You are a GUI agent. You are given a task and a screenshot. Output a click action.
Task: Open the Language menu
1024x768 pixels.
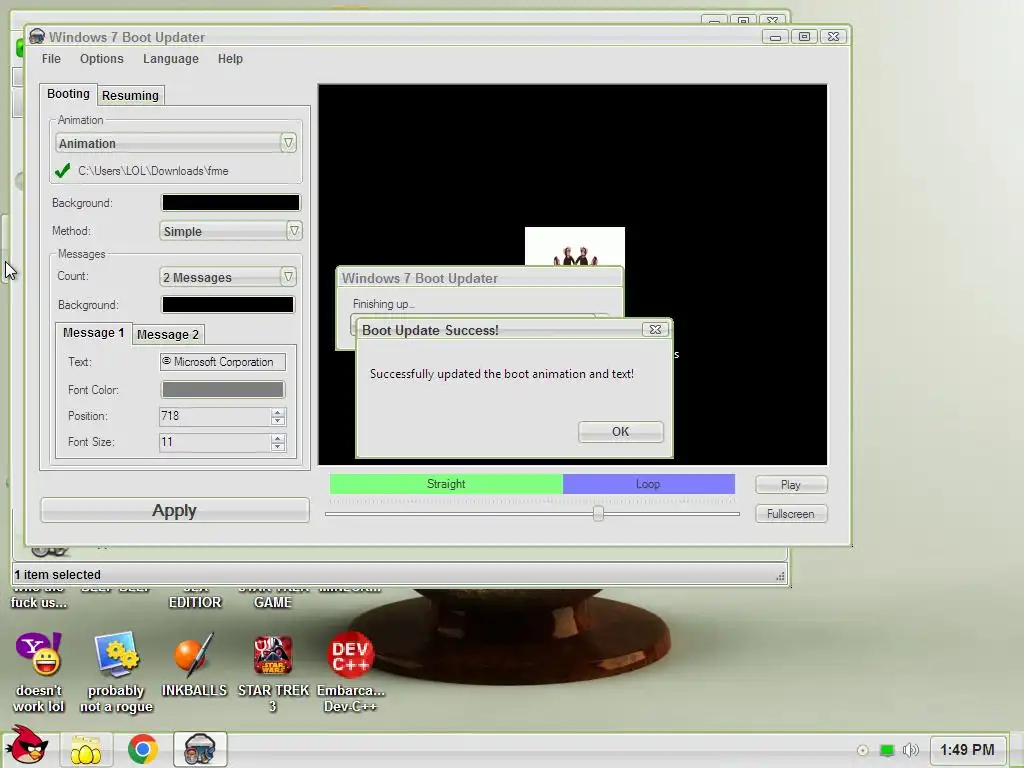(170, 59)
